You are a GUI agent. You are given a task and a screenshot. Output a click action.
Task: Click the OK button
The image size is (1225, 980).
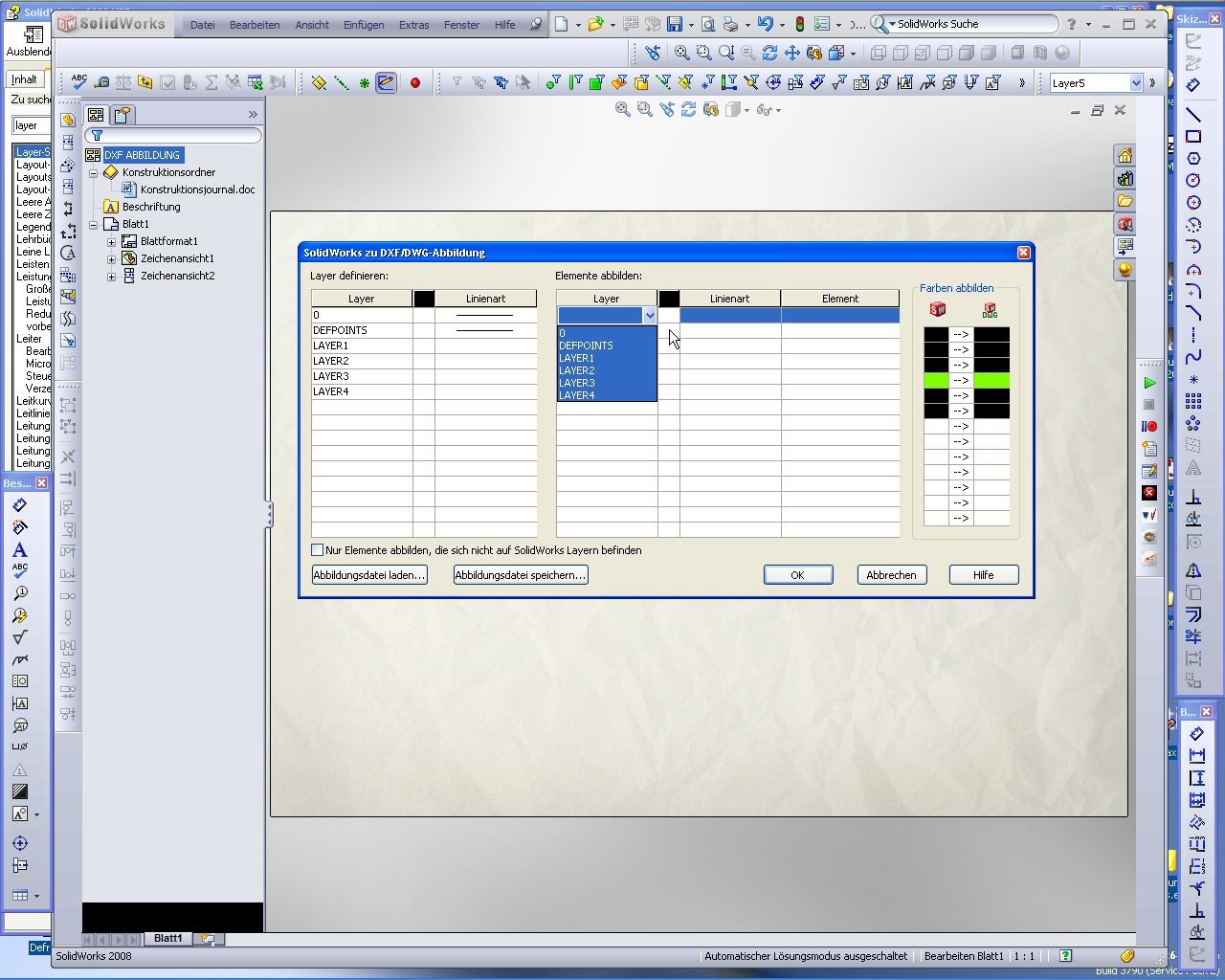coord(797,575)
